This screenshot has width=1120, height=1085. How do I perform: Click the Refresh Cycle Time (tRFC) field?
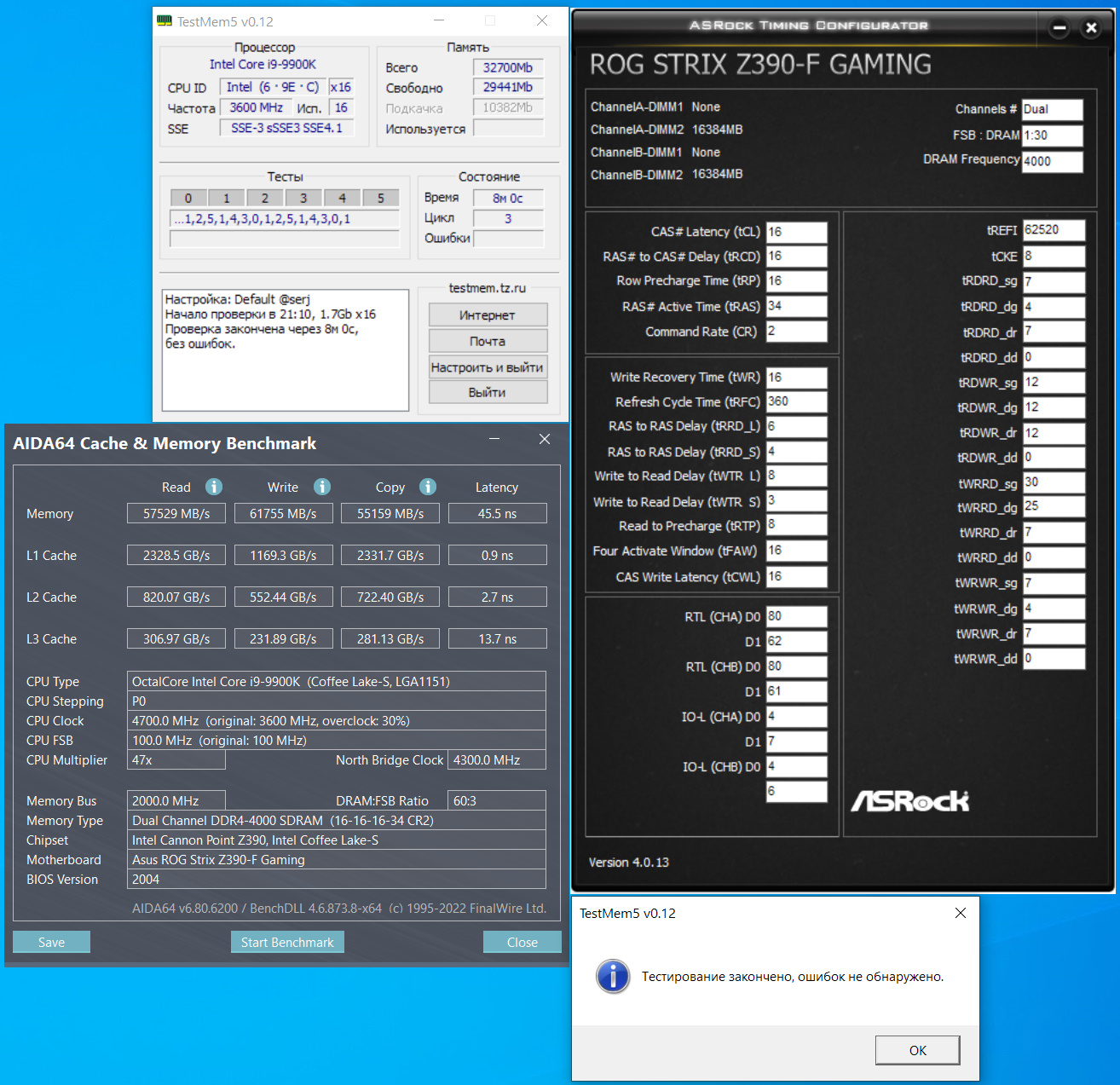[796, 401]
